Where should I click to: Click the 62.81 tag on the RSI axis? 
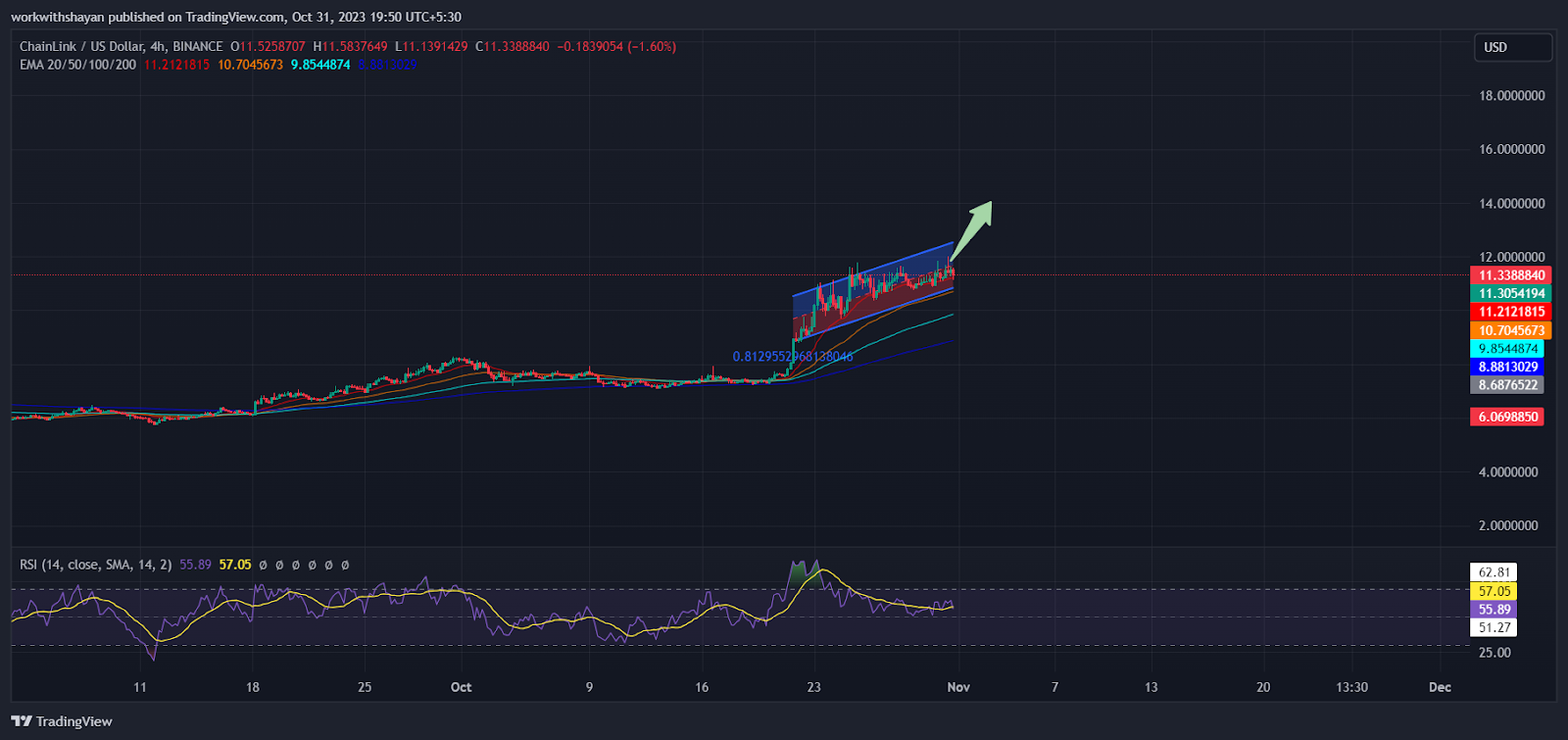(x=1494, y=572)
